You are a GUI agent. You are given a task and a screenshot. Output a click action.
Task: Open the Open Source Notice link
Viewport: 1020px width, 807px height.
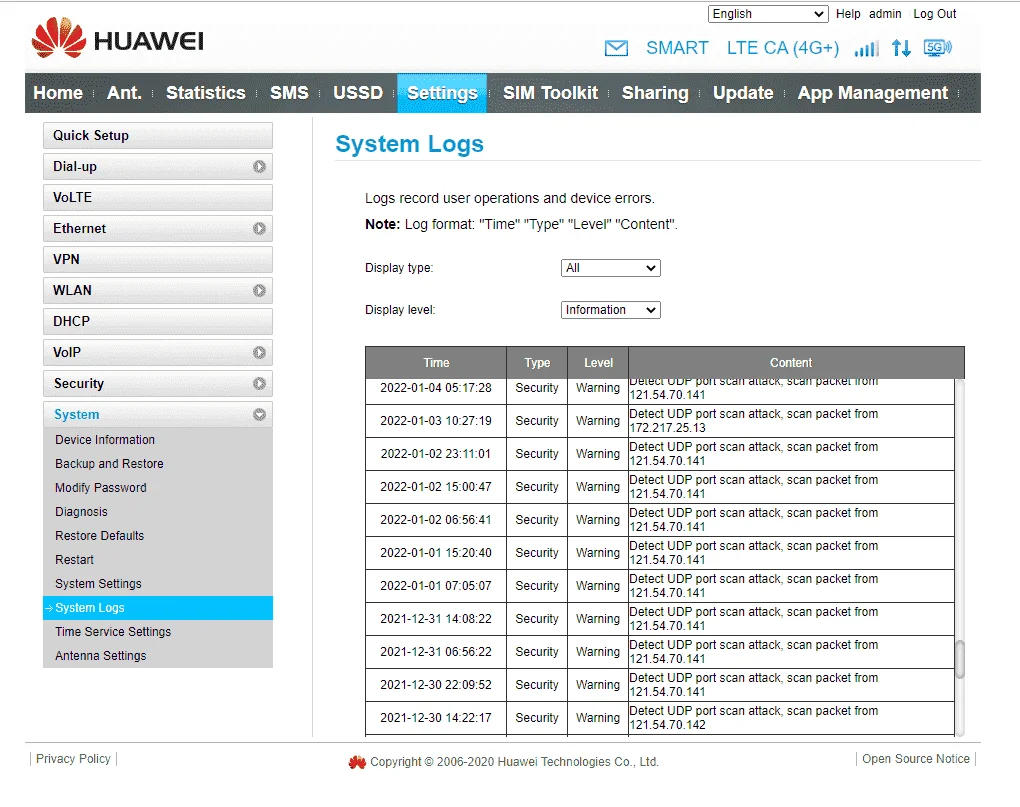[915, 759]
